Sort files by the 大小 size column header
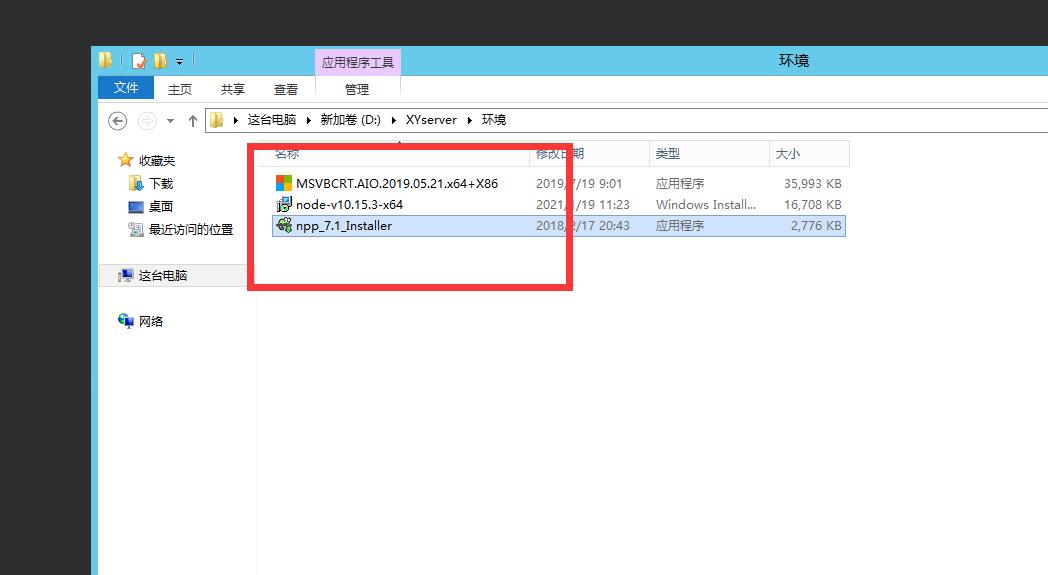 pyautogui.click(x=787, y=154)
